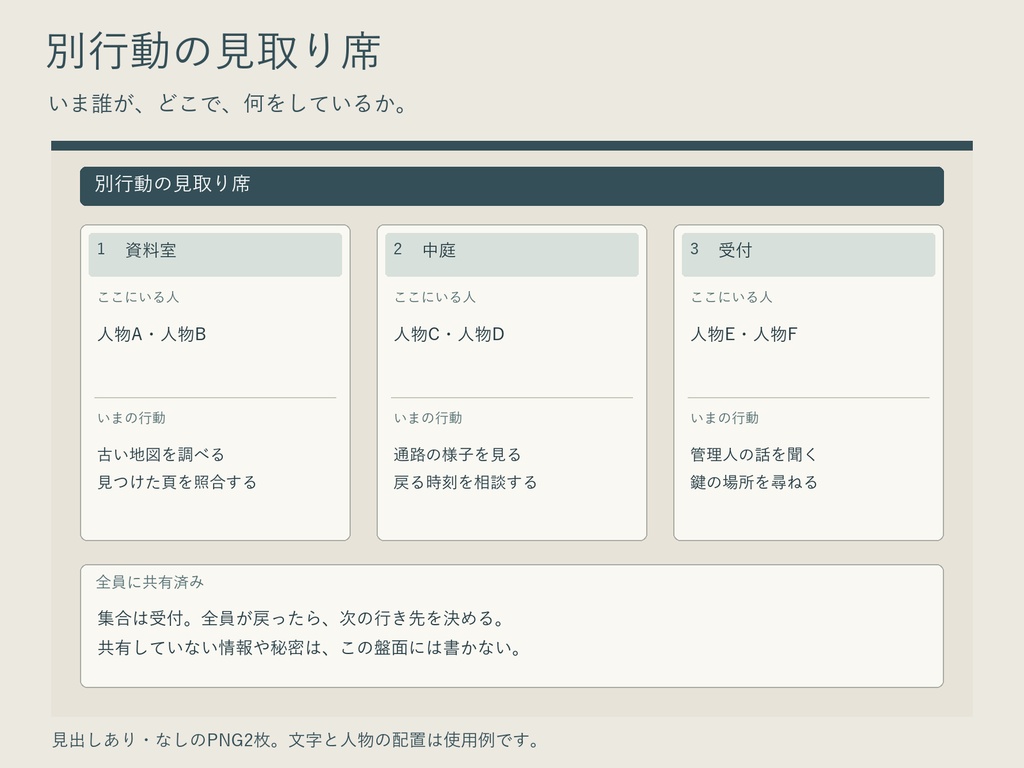
Task: Click ここにいる人 label in 受付 card
Action: point(731,297)
